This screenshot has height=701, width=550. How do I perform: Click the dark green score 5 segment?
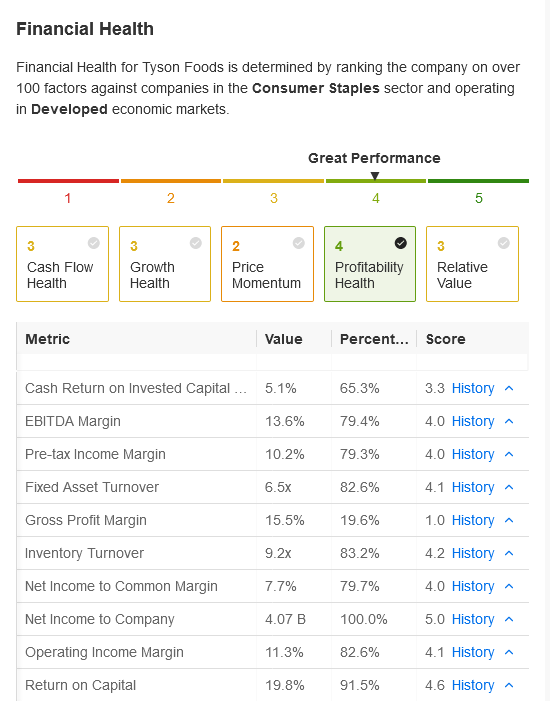pos(478,181)
